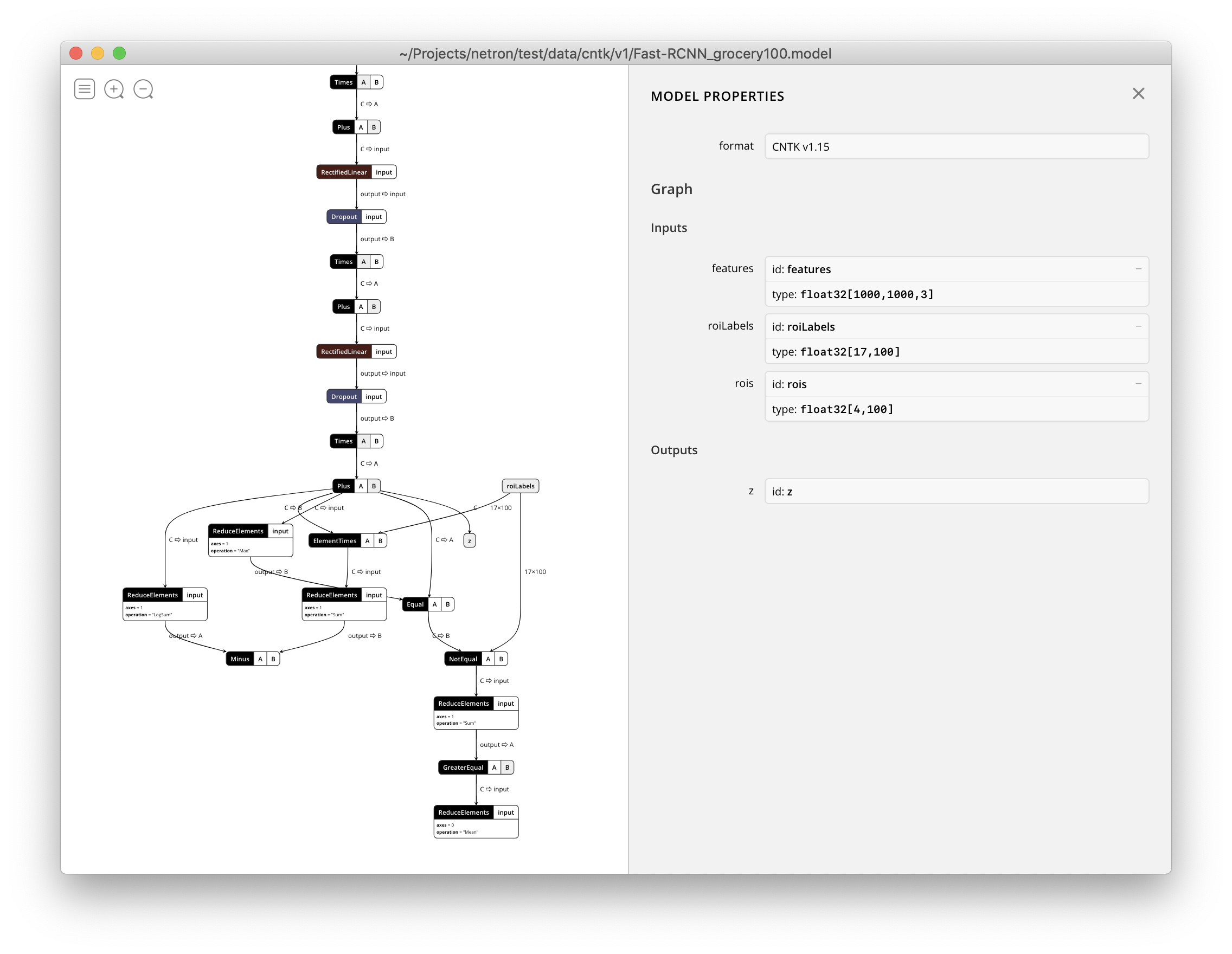Click input B of the Minus node
This screenshot has height=954, width=1232.
(273, 659)
